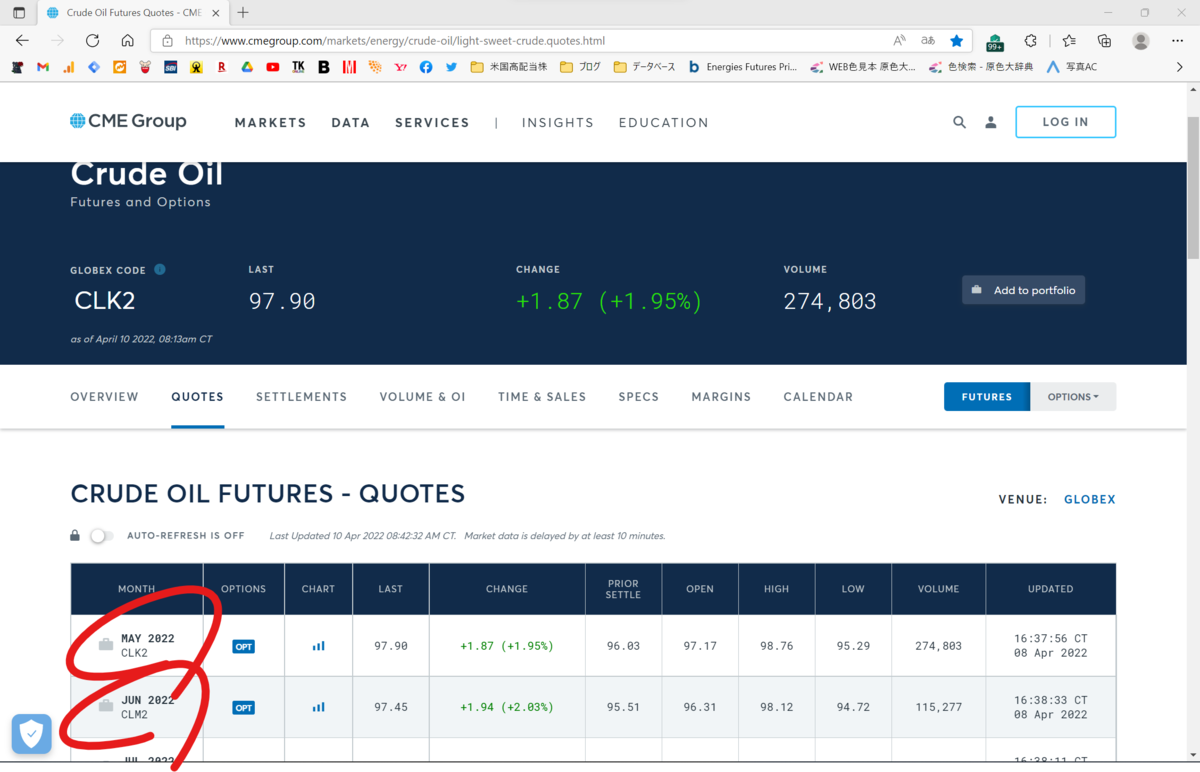Open the Facebook bookmark icon
The image size is (1200, 772).
click(x=426, y=67)
